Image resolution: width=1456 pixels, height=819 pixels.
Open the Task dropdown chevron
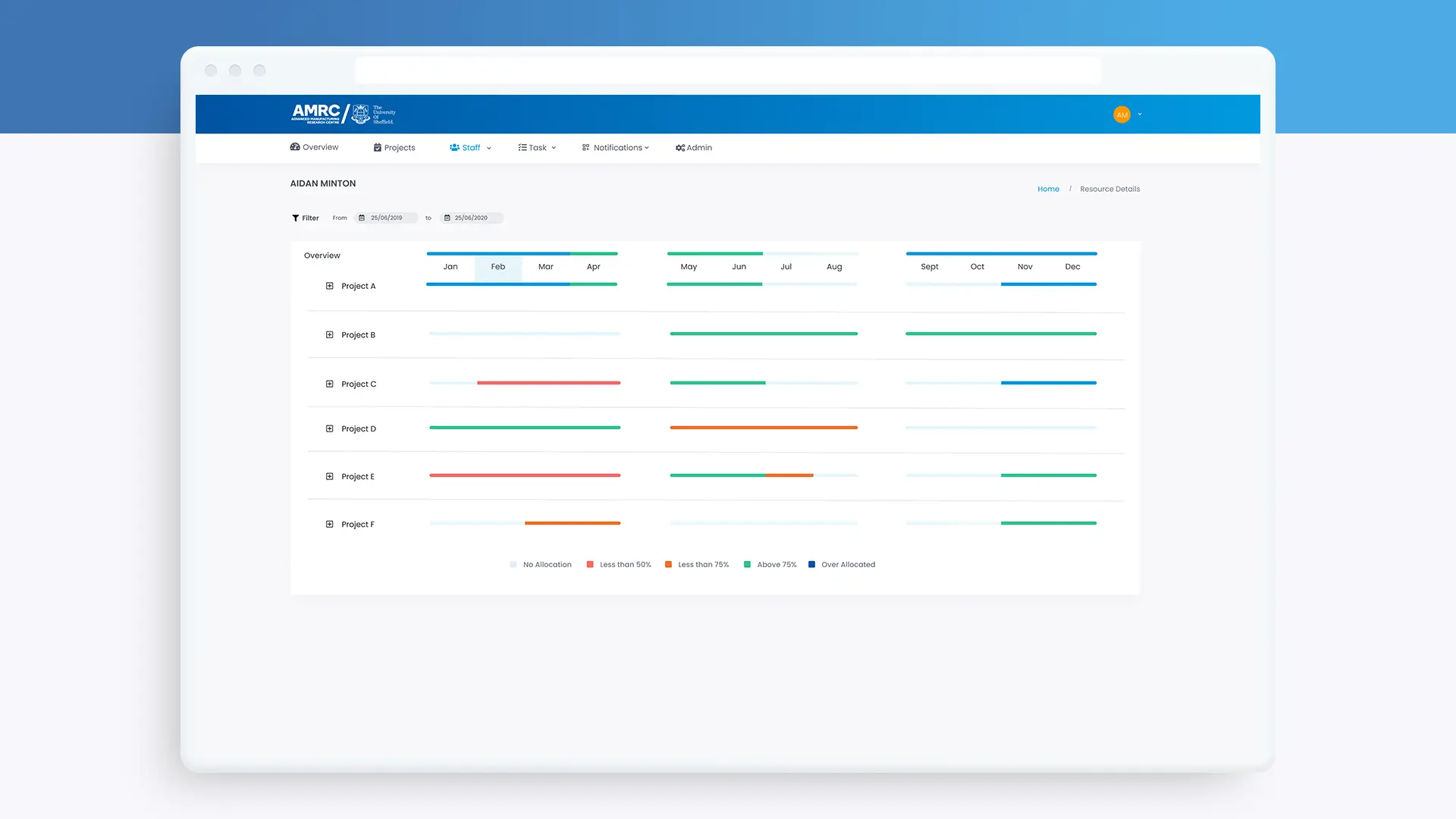[x=554, y=148]
